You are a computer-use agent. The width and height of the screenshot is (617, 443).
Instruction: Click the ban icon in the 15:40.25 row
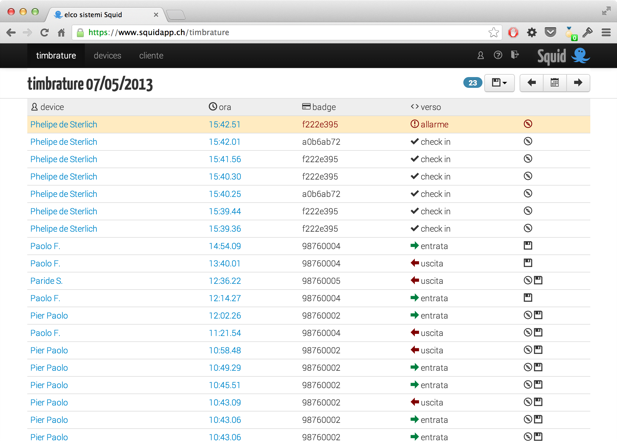[x=528, y=193]
